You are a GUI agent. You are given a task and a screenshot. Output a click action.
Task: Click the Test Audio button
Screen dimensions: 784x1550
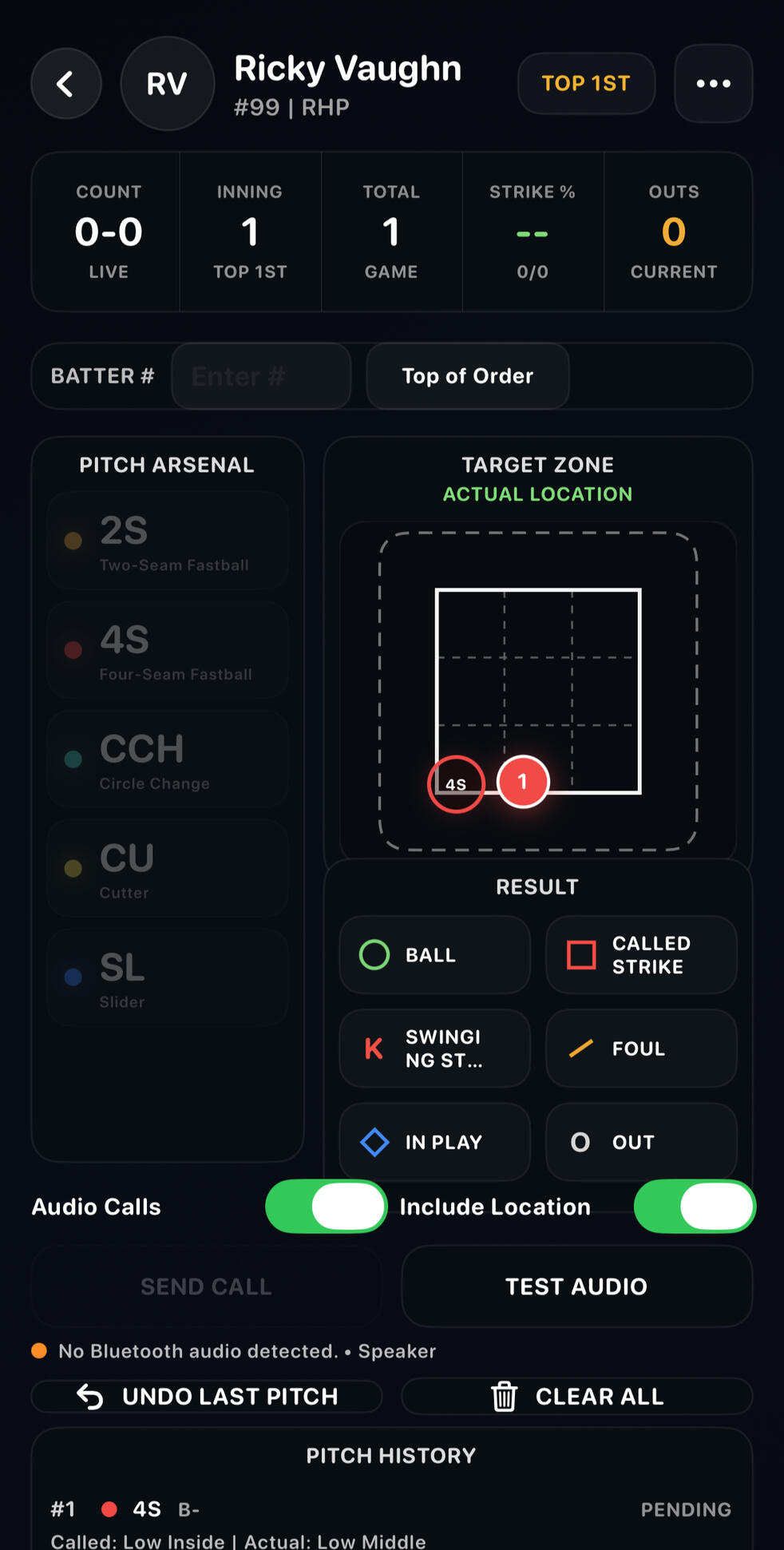[x=576, y=1286]
